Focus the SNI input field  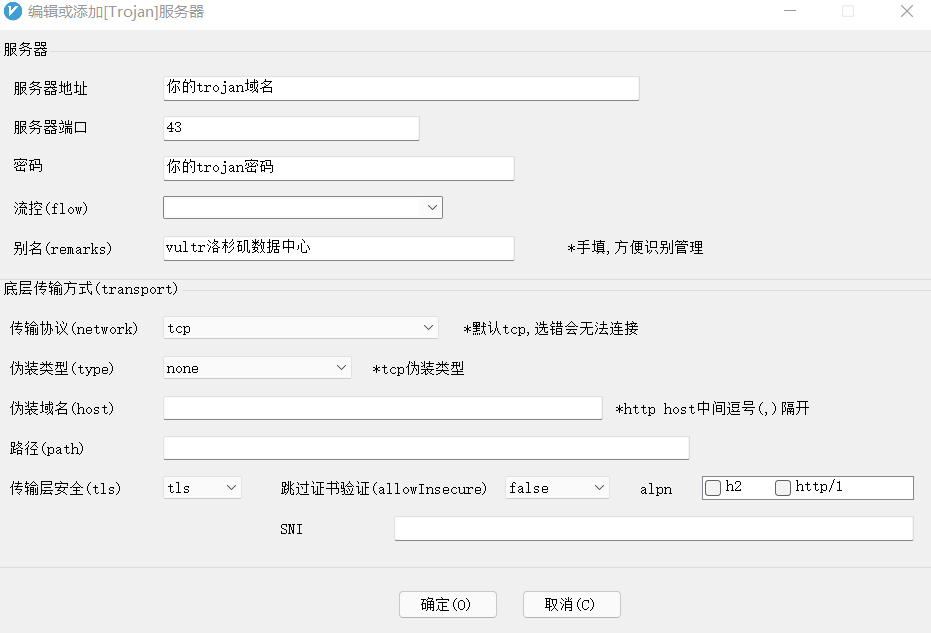[x=654, y=528]
